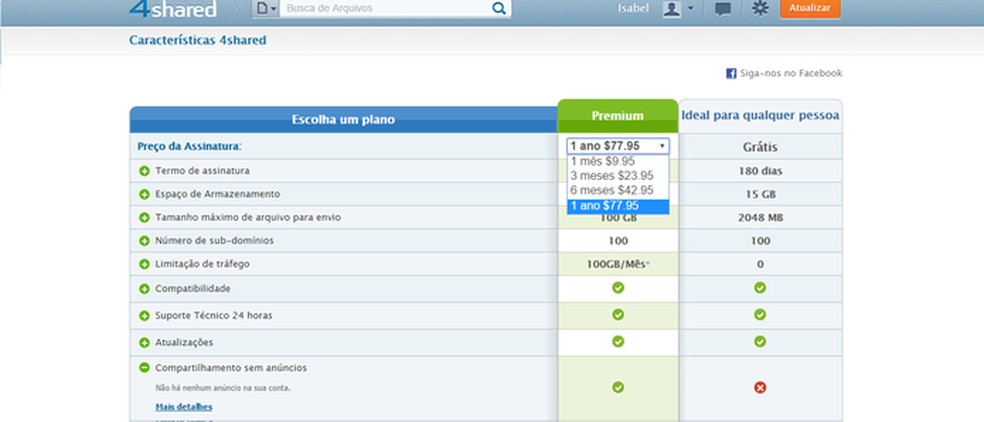Expand the Limitação de tráfego row

(144, 264)
